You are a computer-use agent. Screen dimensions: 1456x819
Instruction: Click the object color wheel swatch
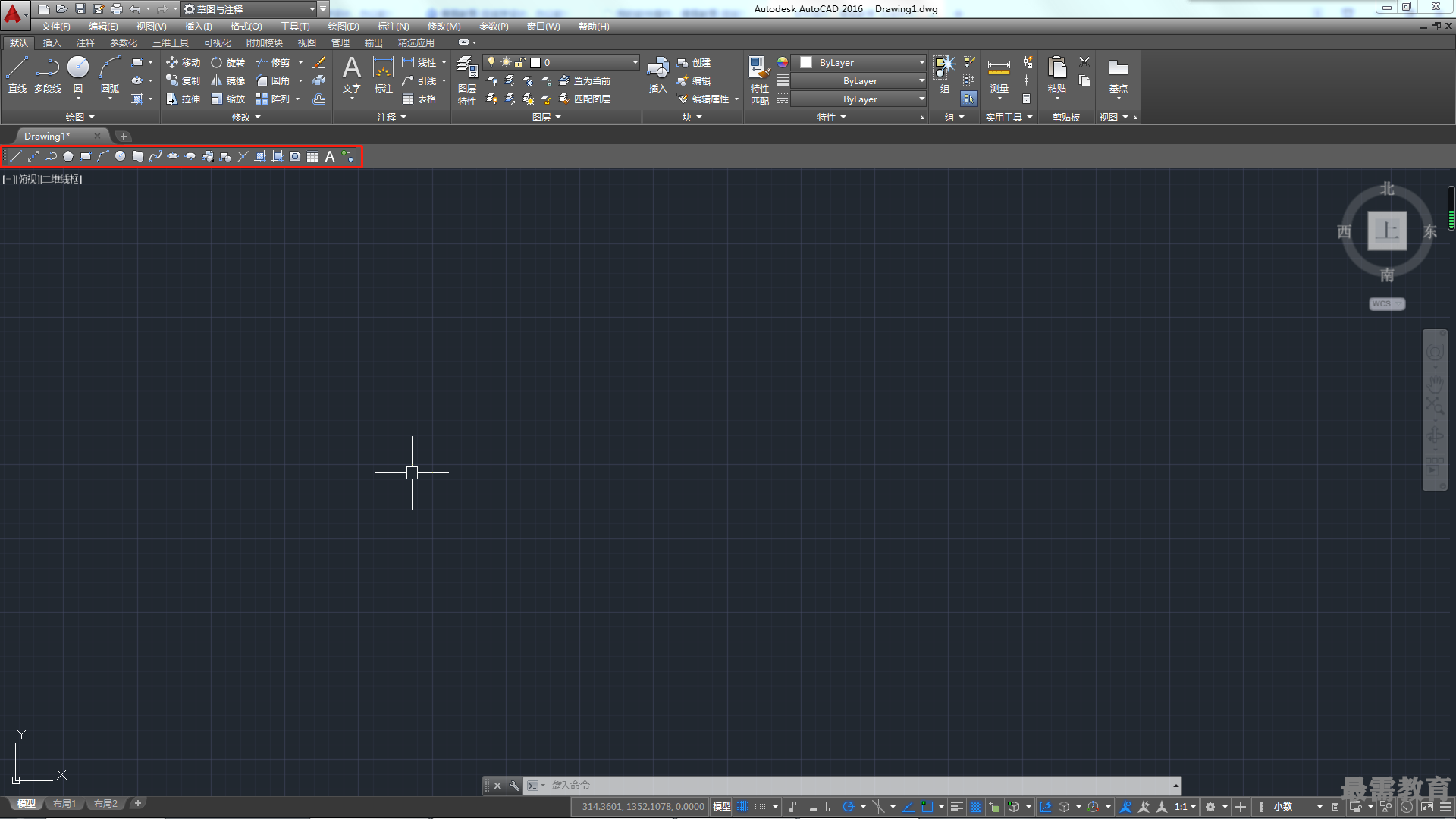click(783, 63)
